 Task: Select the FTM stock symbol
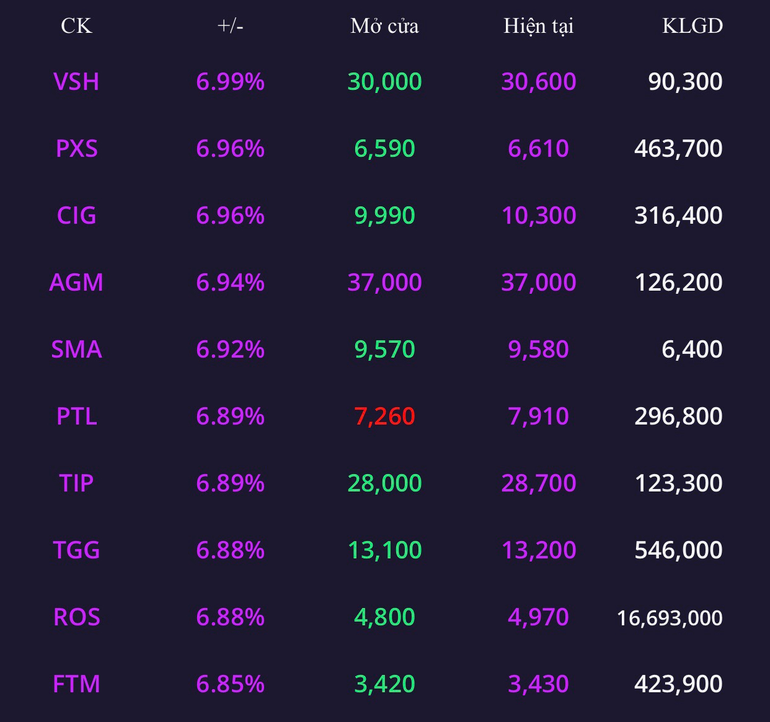click(76, 684)
